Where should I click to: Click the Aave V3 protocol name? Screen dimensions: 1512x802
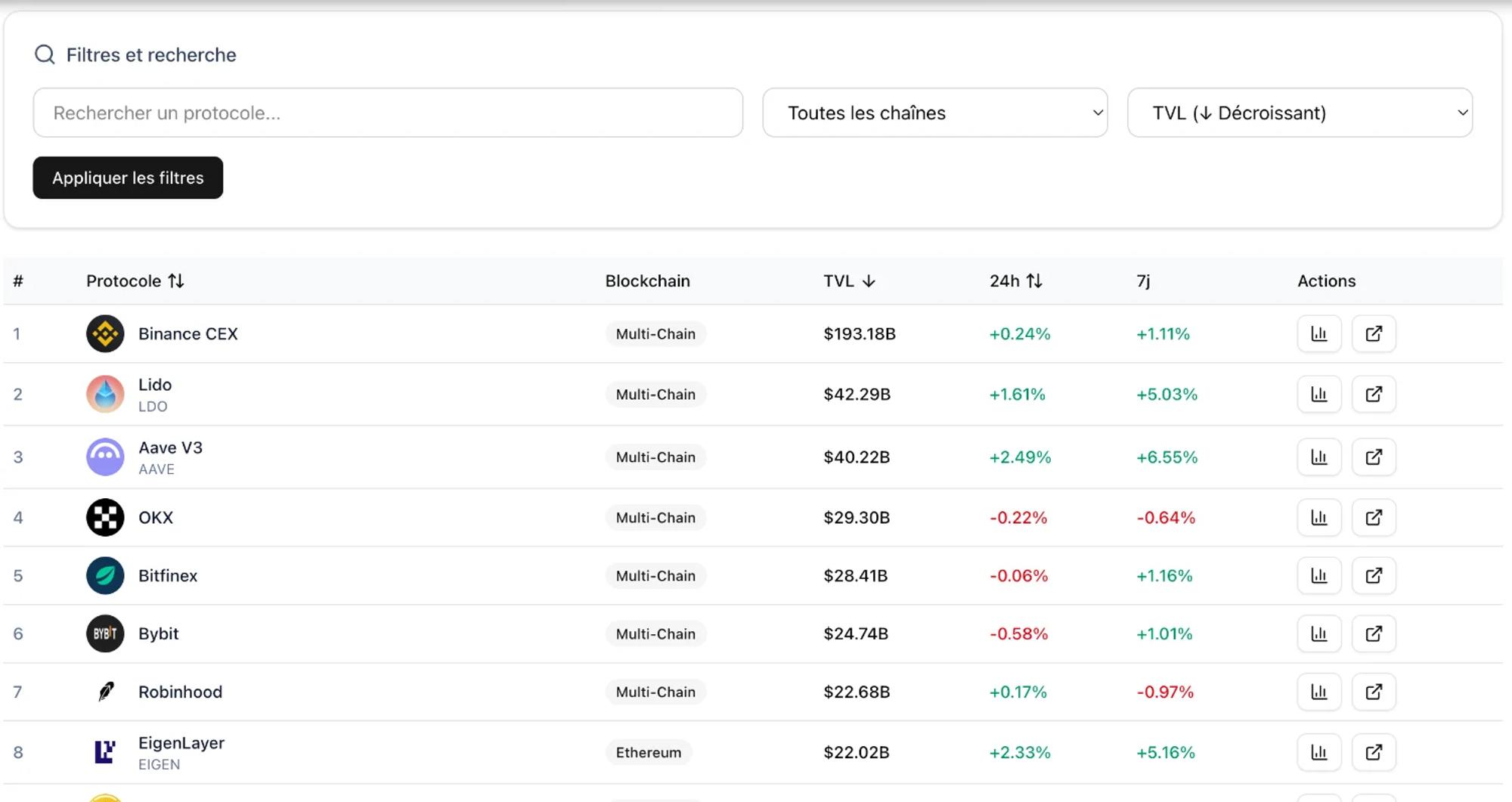coord(170,447)
